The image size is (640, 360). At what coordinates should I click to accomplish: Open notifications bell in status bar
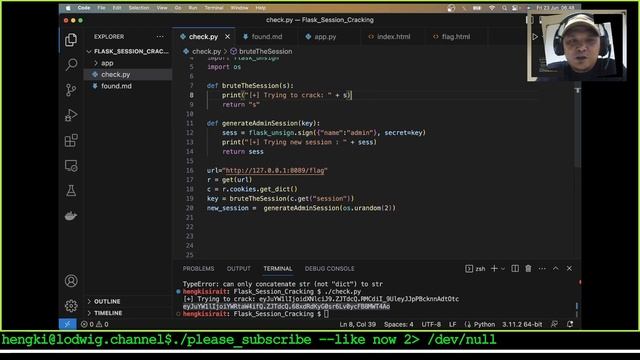pyautogui.click(x=570, y=324)
